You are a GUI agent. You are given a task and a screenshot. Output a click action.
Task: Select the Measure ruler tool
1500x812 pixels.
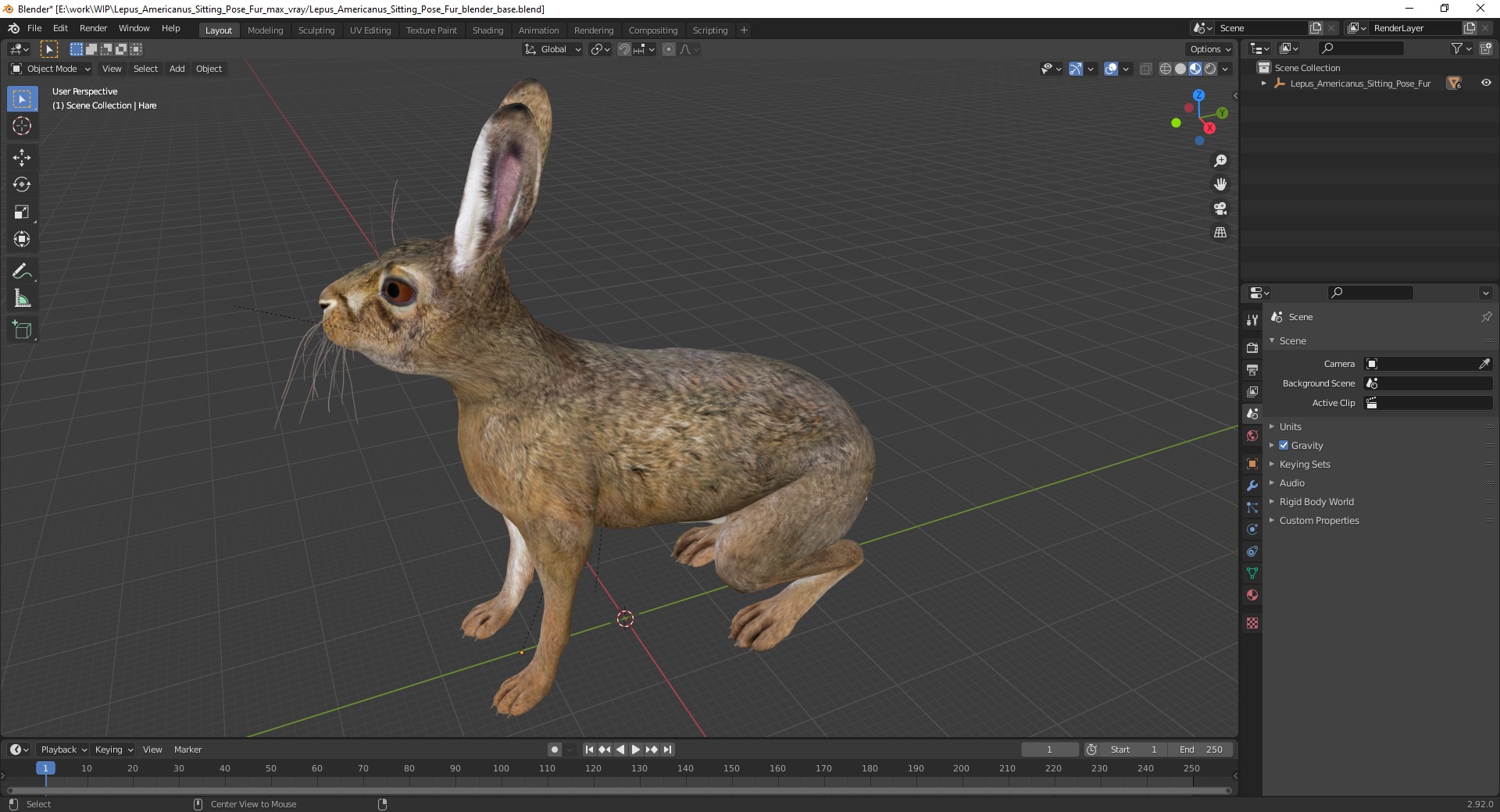(22, 299)
